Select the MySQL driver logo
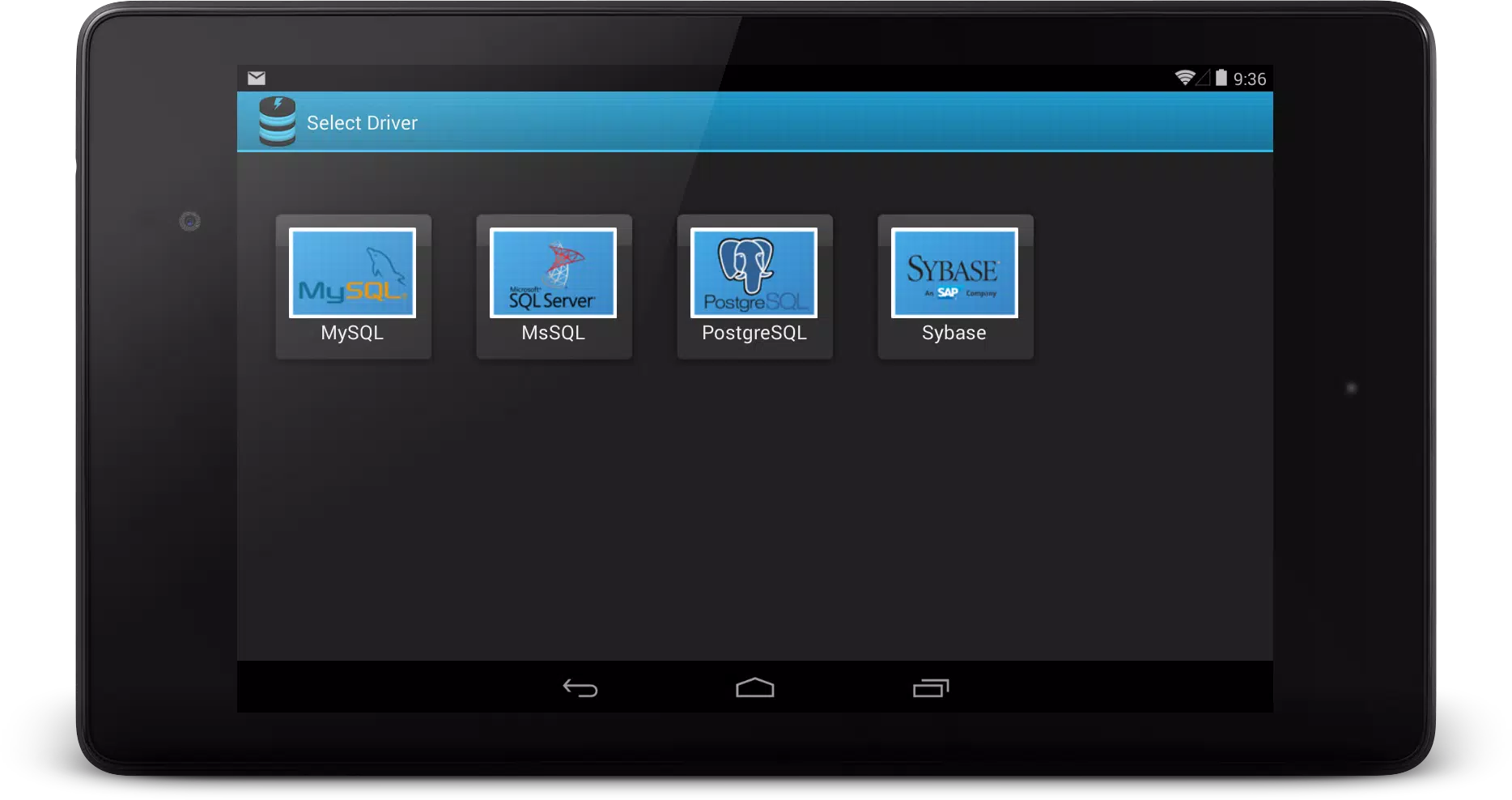1512x800 pixels. click(352, 273)
